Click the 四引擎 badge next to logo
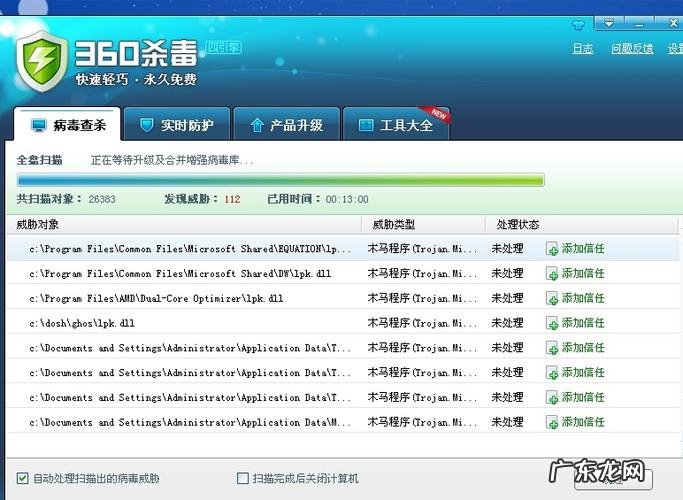The image size is (683, 500). (x=223, y=47)
